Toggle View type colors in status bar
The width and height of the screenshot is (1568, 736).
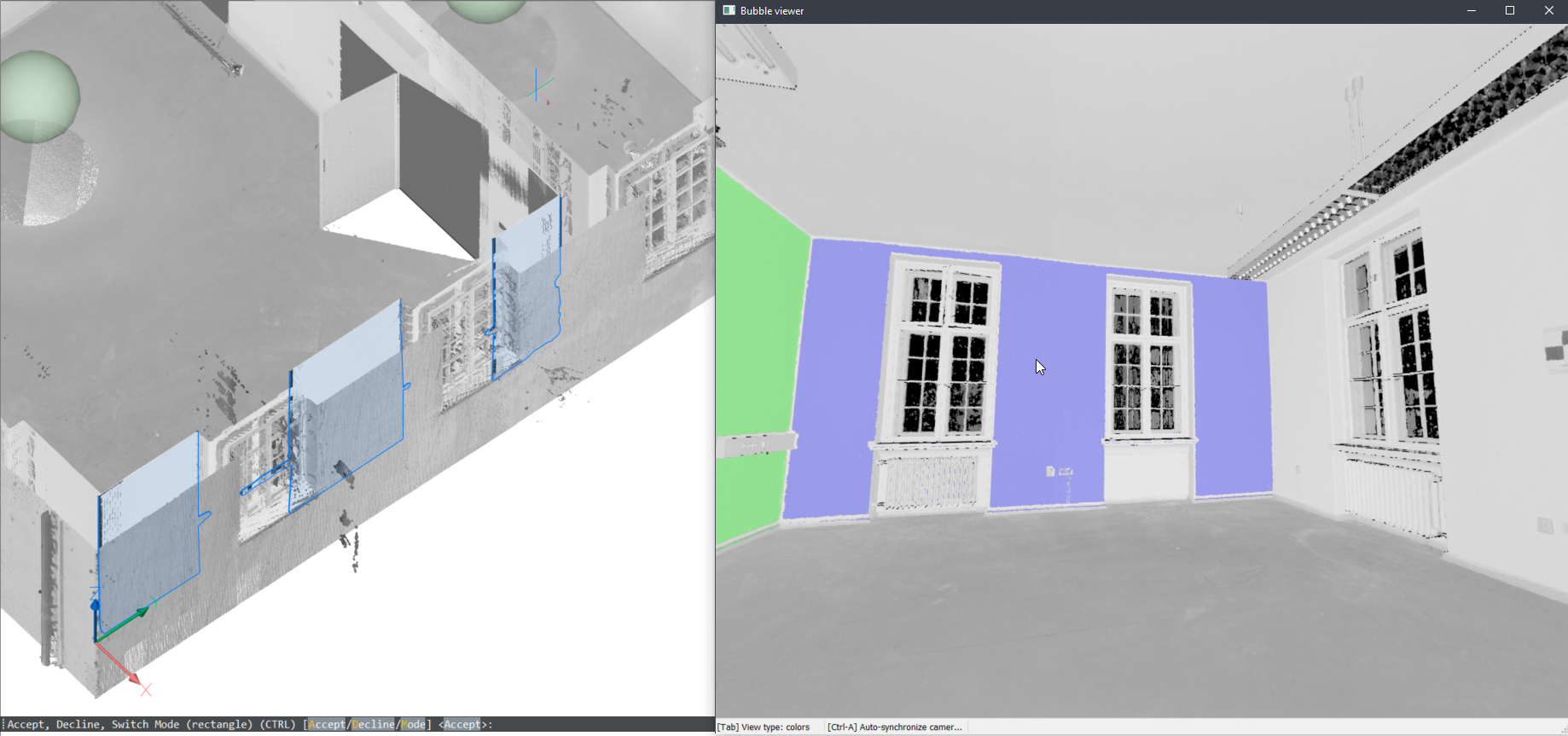(x=764, y=727)
